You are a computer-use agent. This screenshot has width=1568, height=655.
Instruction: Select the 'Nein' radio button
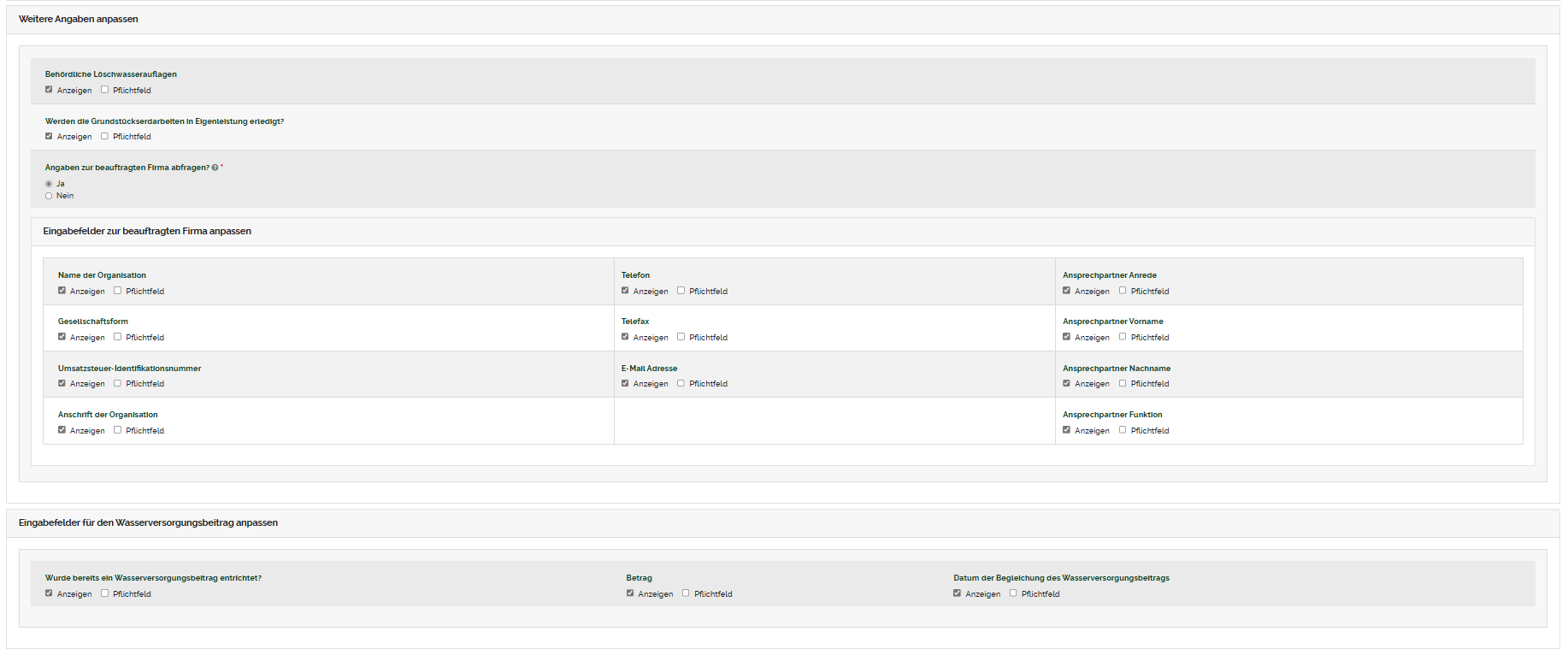coord(49,196)
